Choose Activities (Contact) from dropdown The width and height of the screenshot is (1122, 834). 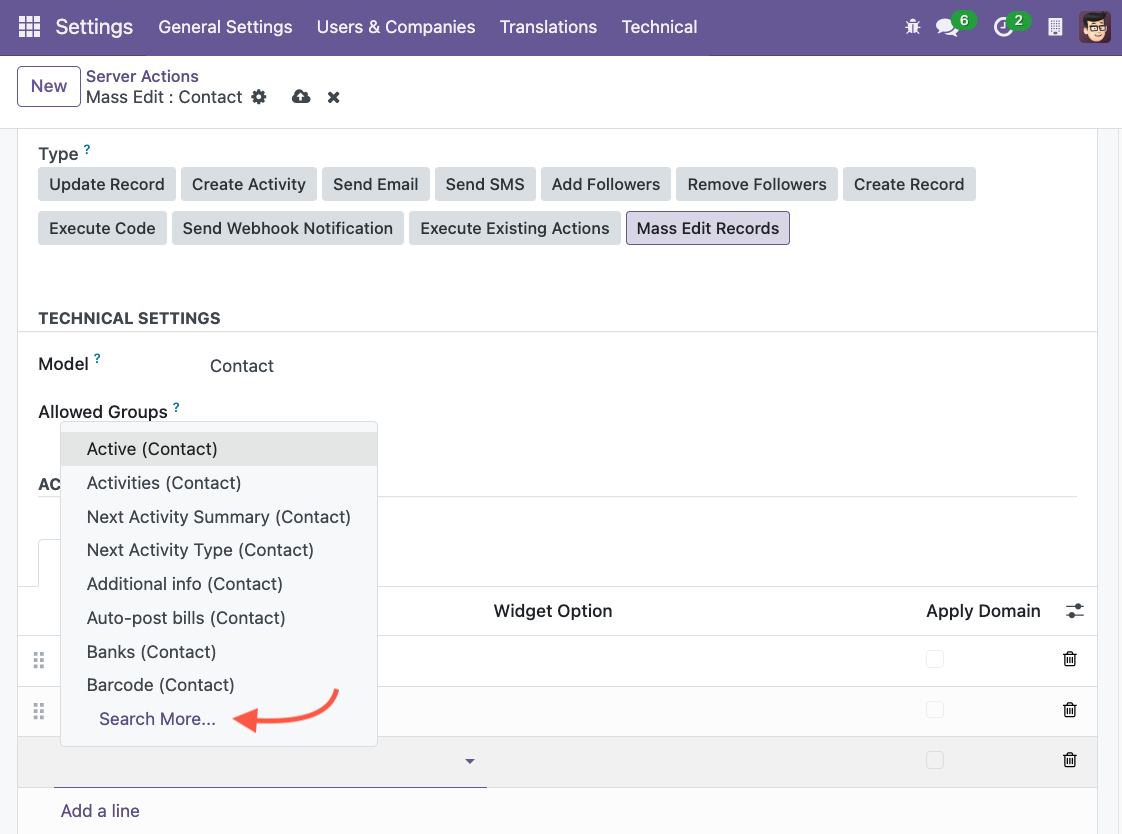219,483
